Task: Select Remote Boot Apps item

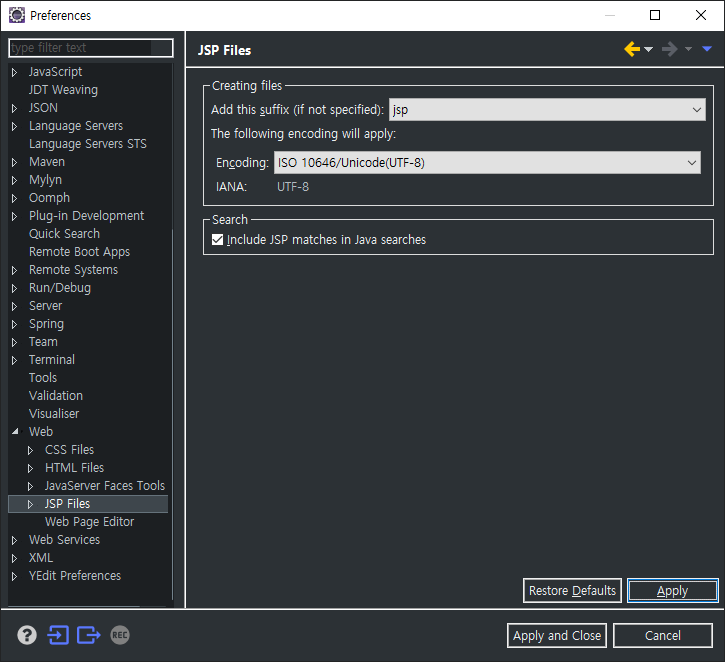Action: pyautogui.click(x=80, y=252)
